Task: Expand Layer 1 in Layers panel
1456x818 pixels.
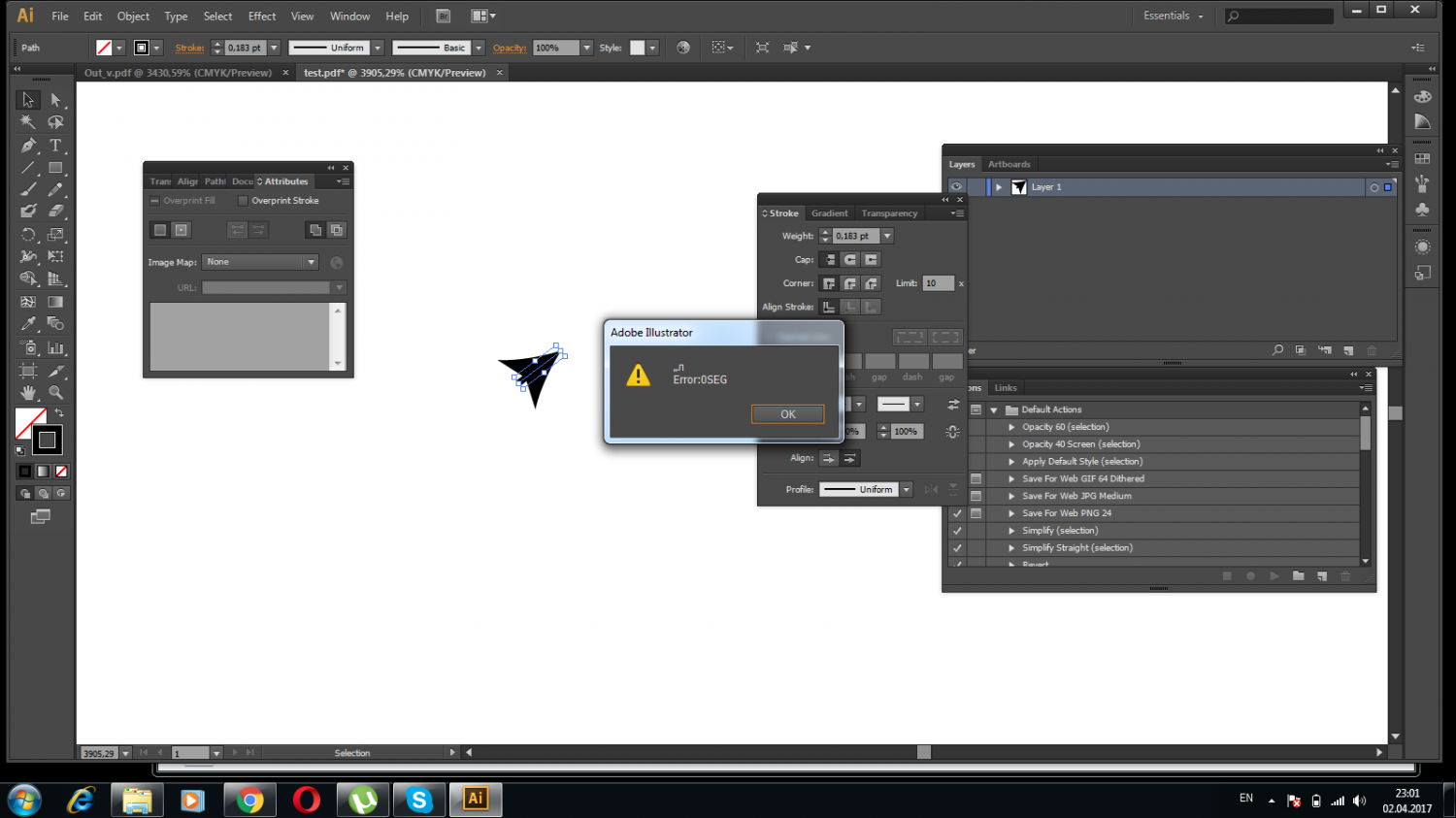Action: 999,187
